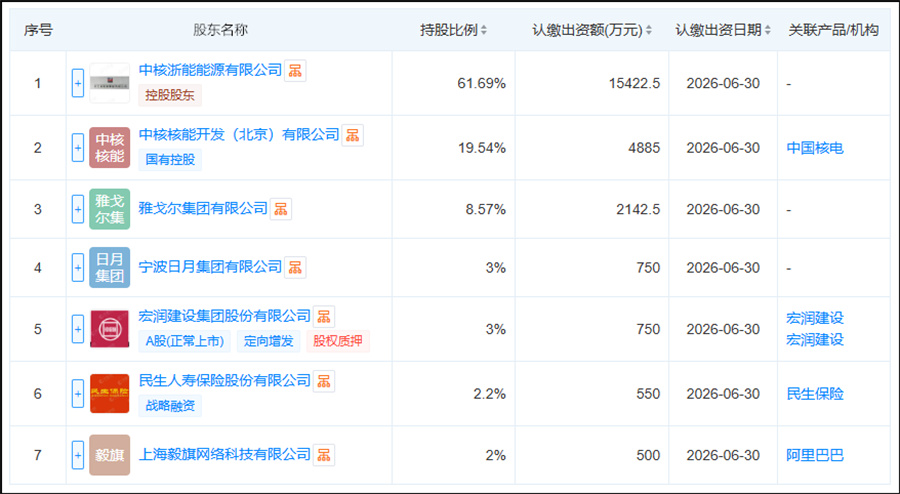900x494 pixels.
Task: Click the 战略融资 tag
Action: click(x=170, y=406)
